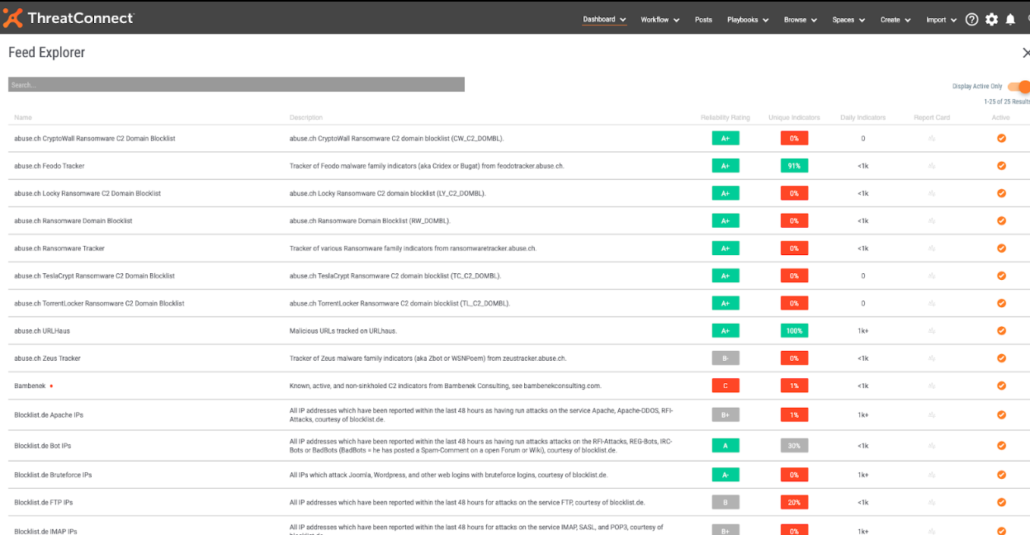Screen dimensions: 1030x535
Task: Sort by the Daily Indicators column header
Action: click(862, 118)
